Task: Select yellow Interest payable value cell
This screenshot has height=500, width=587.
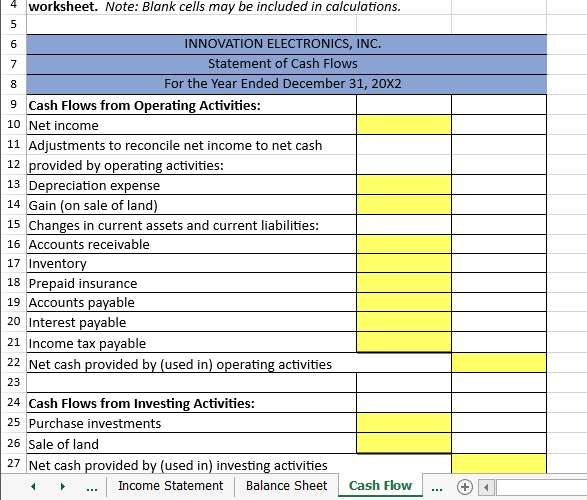Action: (x=404, y=321)
